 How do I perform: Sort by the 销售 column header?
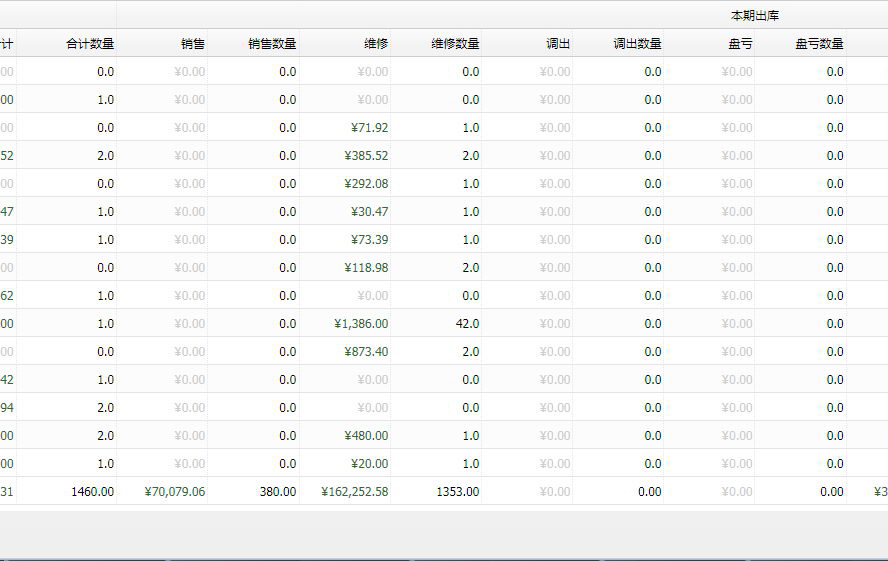[x=193, y=44]
